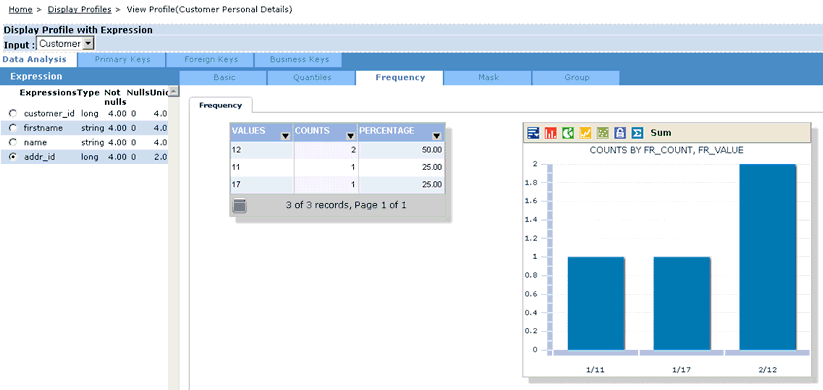Open the top Frequency sub-tab
823x390 pixels.
(x=400, y=77)
